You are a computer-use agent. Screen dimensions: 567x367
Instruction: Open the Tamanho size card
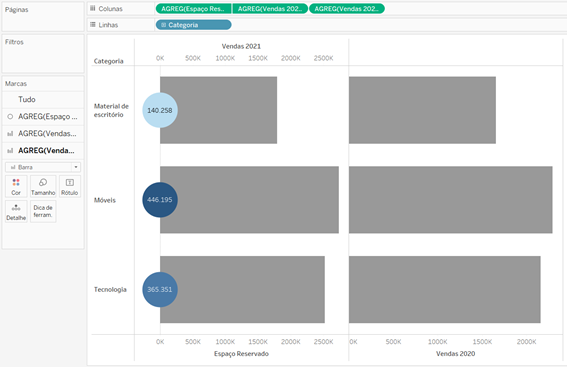pyautogui.click(x=43, y=187)
